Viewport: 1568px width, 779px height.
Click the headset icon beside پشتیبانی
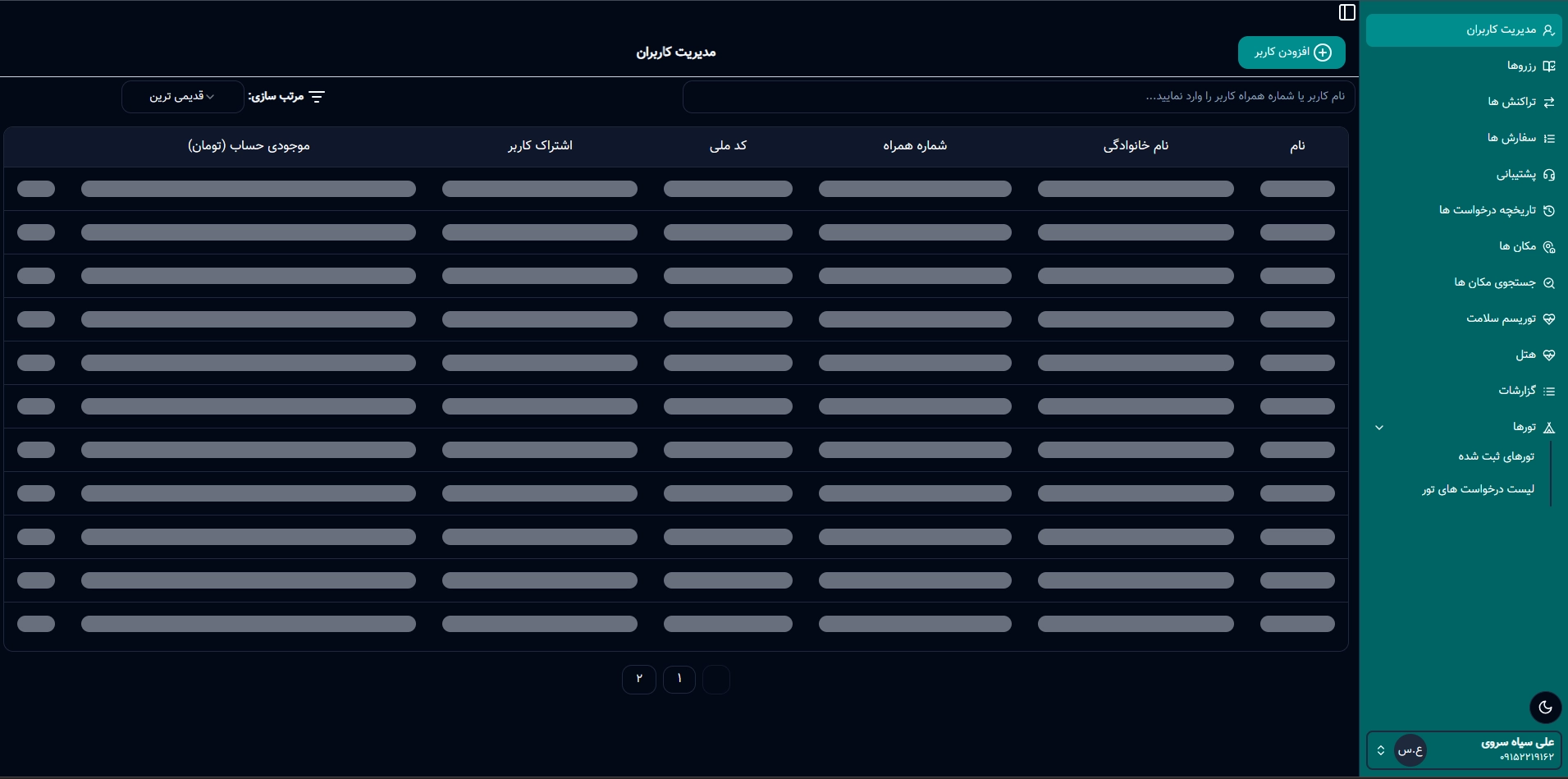tap(1549, 175)
